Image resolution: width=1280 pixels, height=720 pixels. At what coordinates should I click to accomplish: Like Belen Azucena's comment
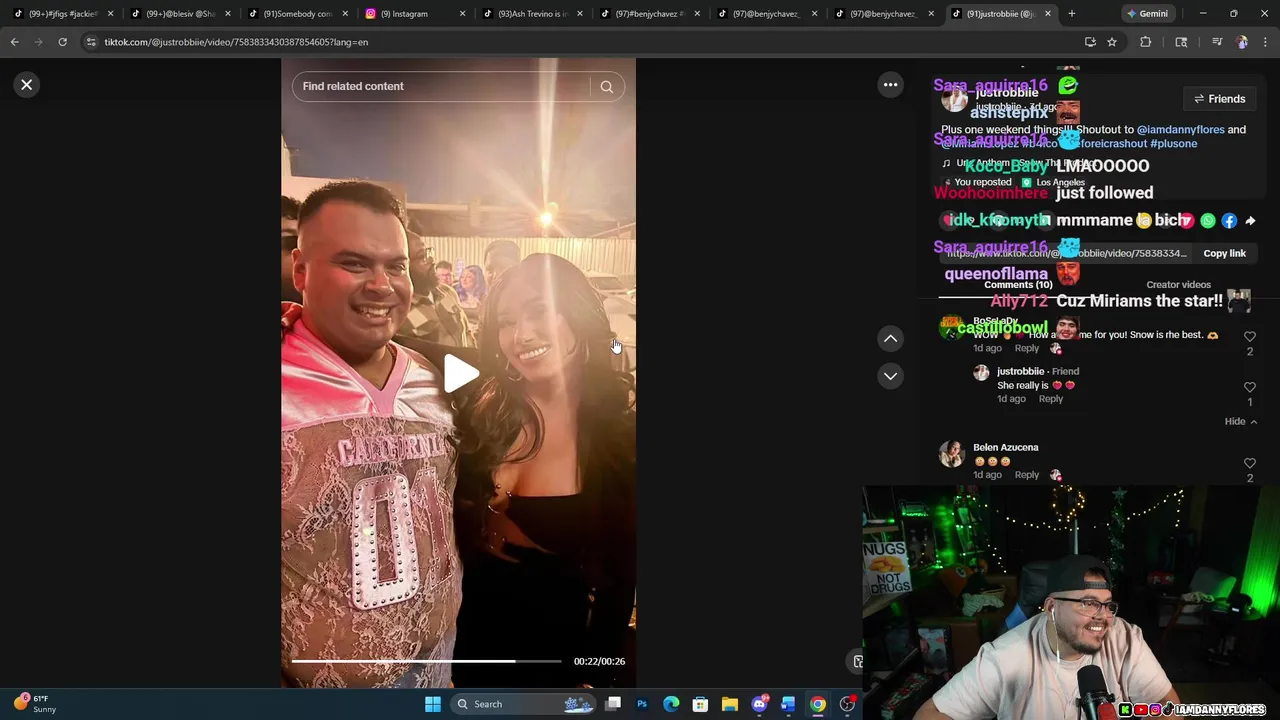[x=1250, y=464]
